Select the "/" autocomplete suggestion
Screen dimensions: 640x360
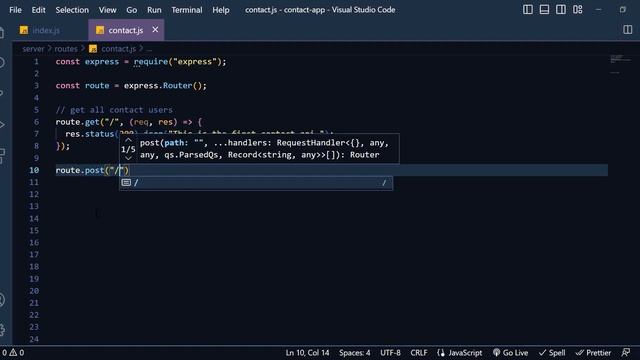point(256,183)
